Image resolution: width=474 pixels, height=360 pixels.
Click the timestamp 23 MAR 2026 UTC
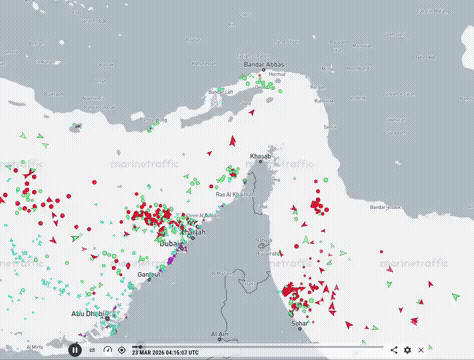pyautogui.click(x=165, y=352)
